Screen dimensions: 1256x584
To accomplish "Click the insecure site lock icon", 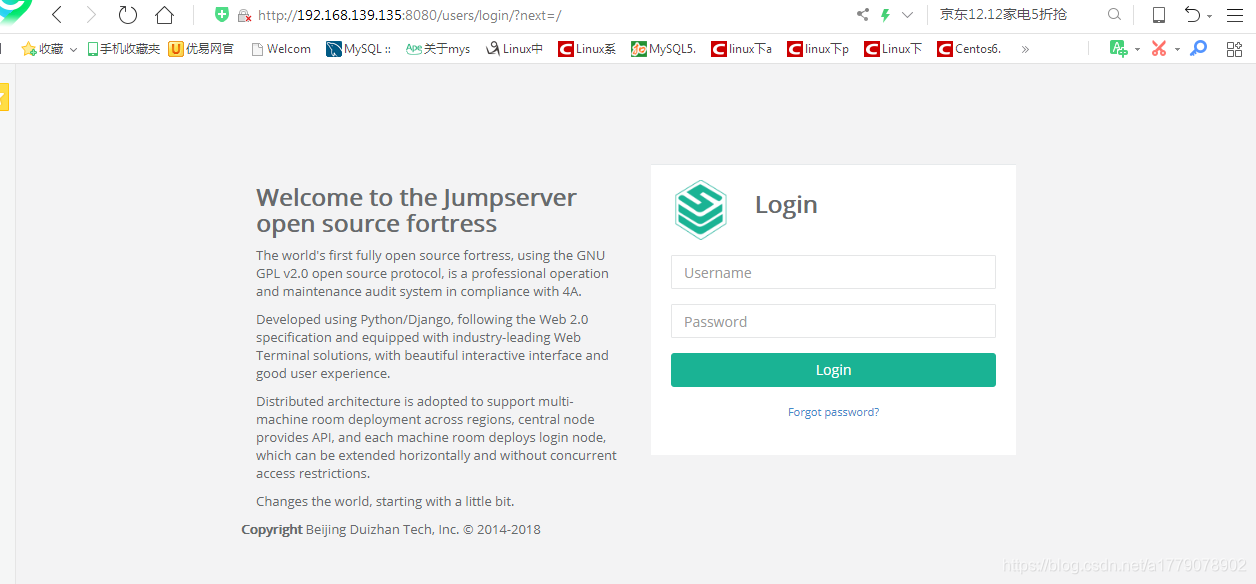I will [244, 16].
